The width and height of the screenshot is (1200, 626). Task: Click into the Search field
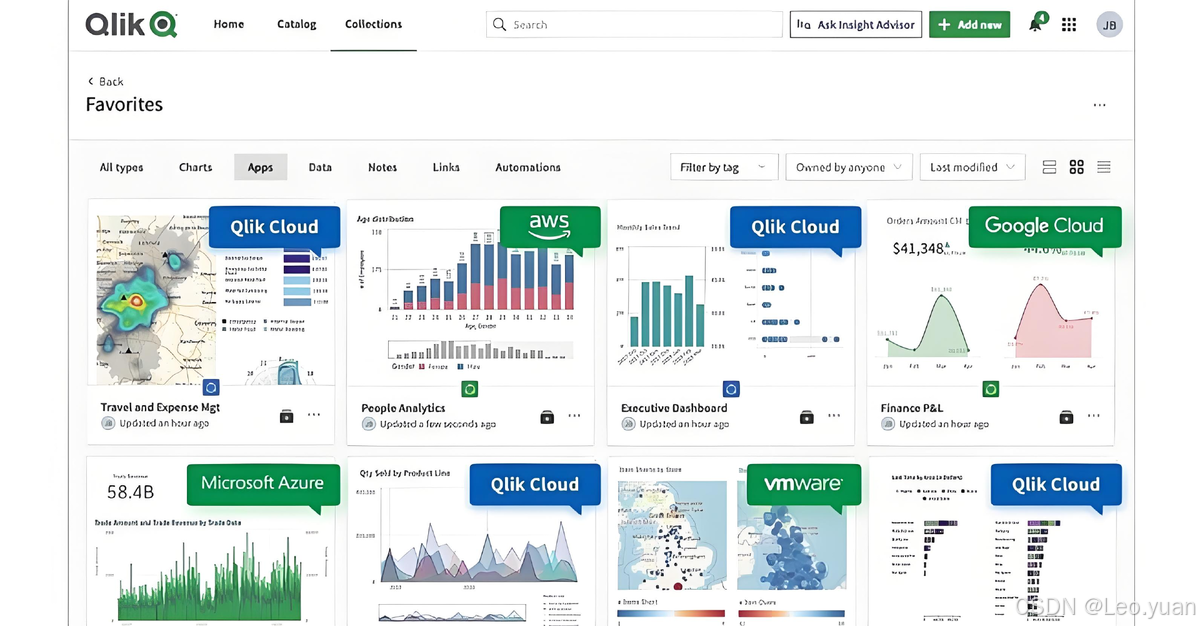point(634,25)
